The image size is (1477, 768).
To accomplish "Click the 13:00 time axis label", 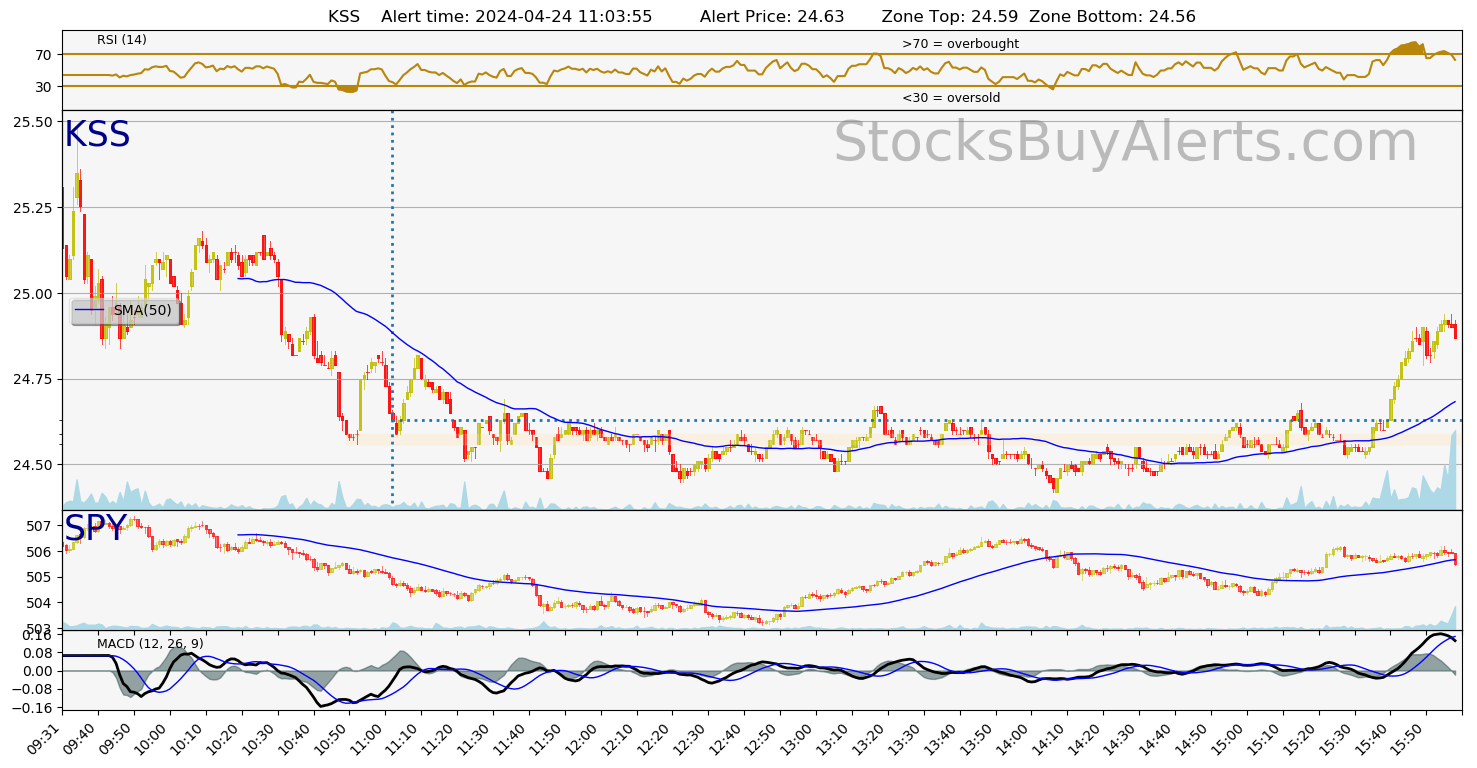I will click(797, 739).
